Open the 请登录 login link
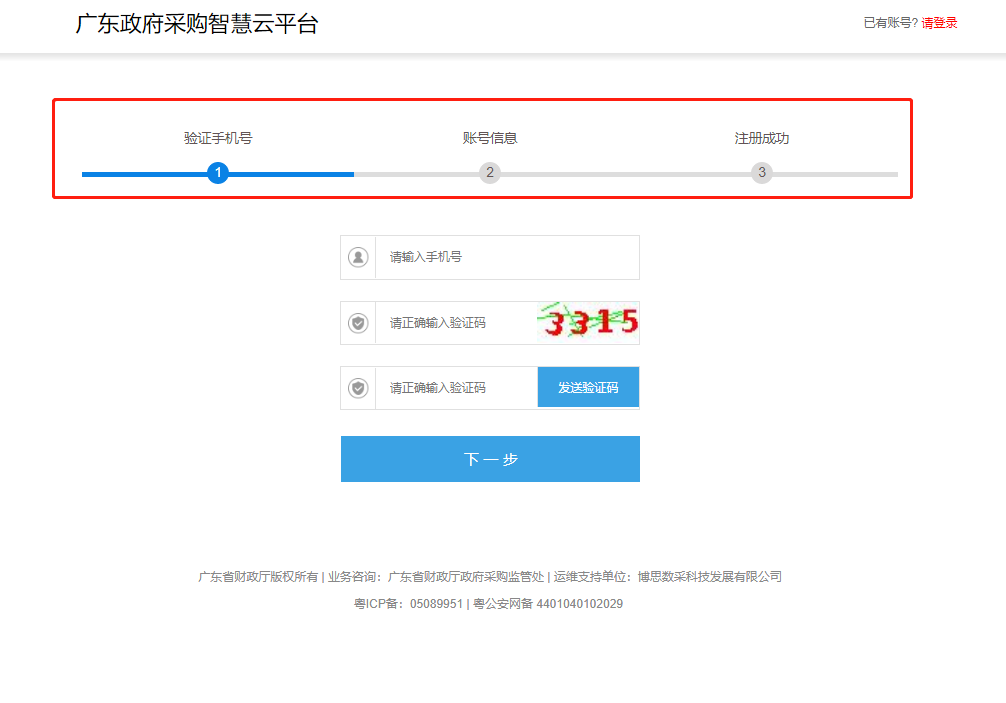Screen dimensions: 1006x703 coord(939,23)
